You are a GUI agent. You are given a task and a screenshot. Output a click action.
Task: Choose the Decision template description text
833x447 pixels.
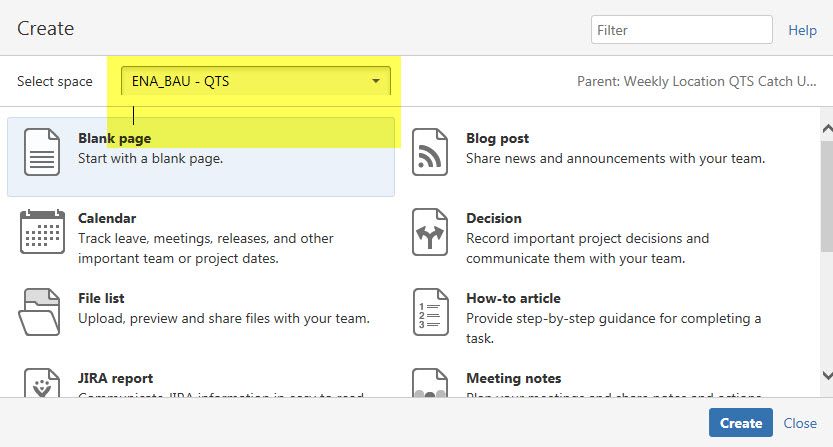588,248
